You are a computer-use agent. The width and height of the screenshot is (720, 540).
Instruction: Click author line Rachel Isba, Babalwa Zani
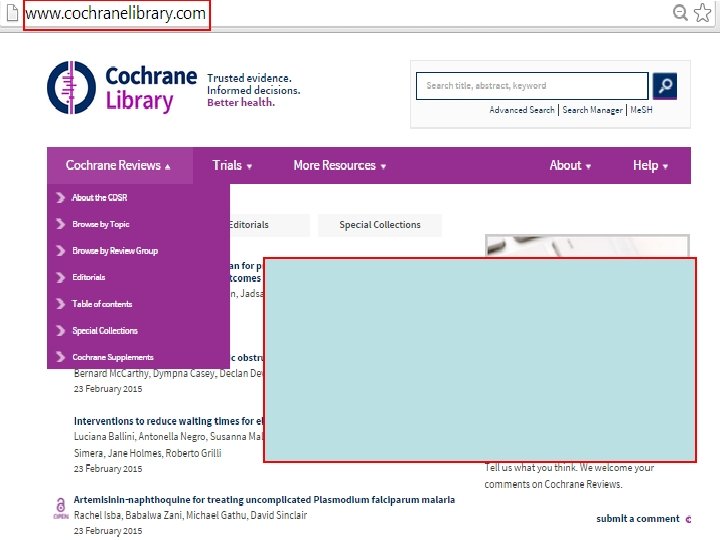click(190, 515)
